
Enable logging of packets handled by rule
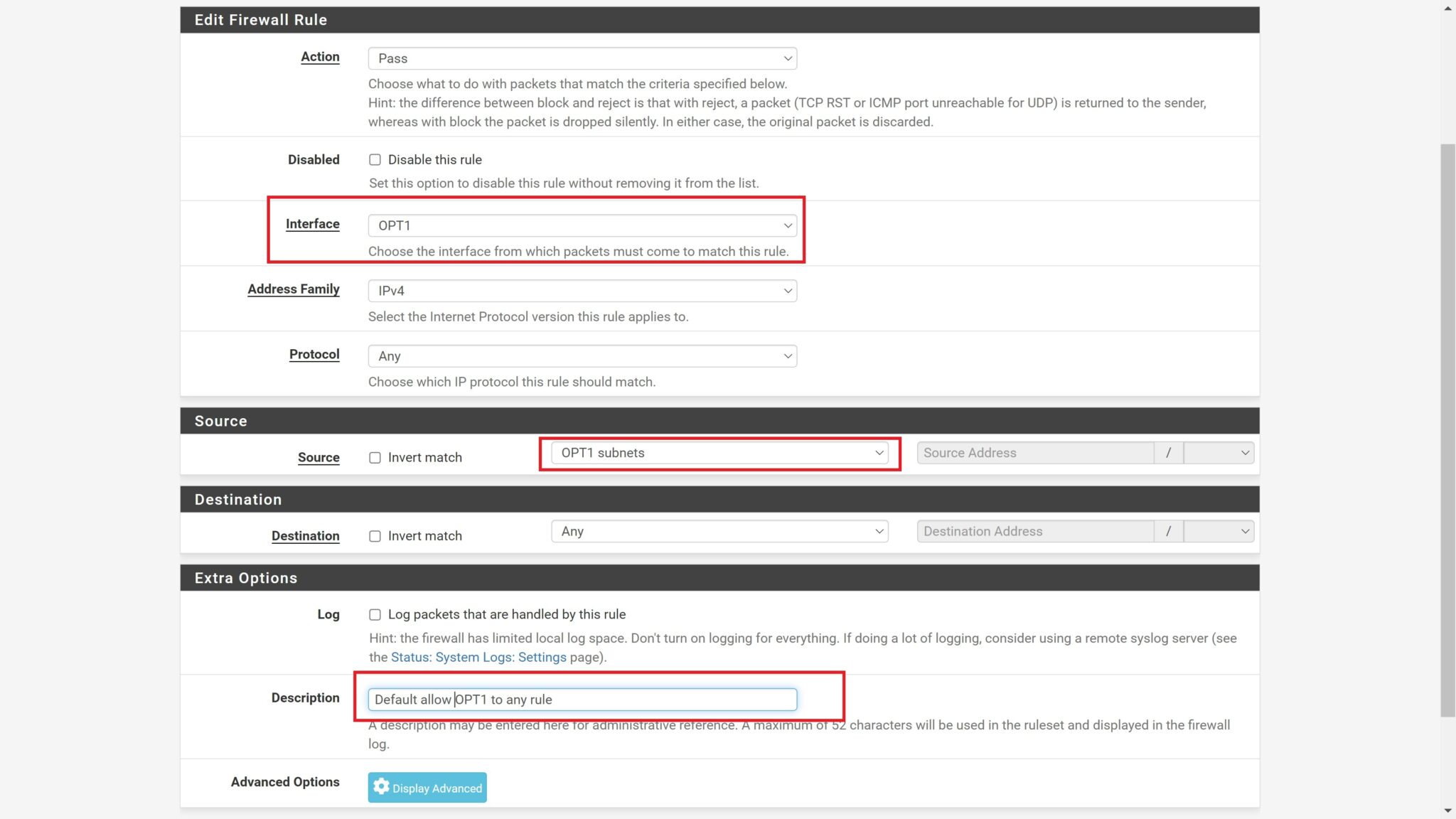pos(375,614)
